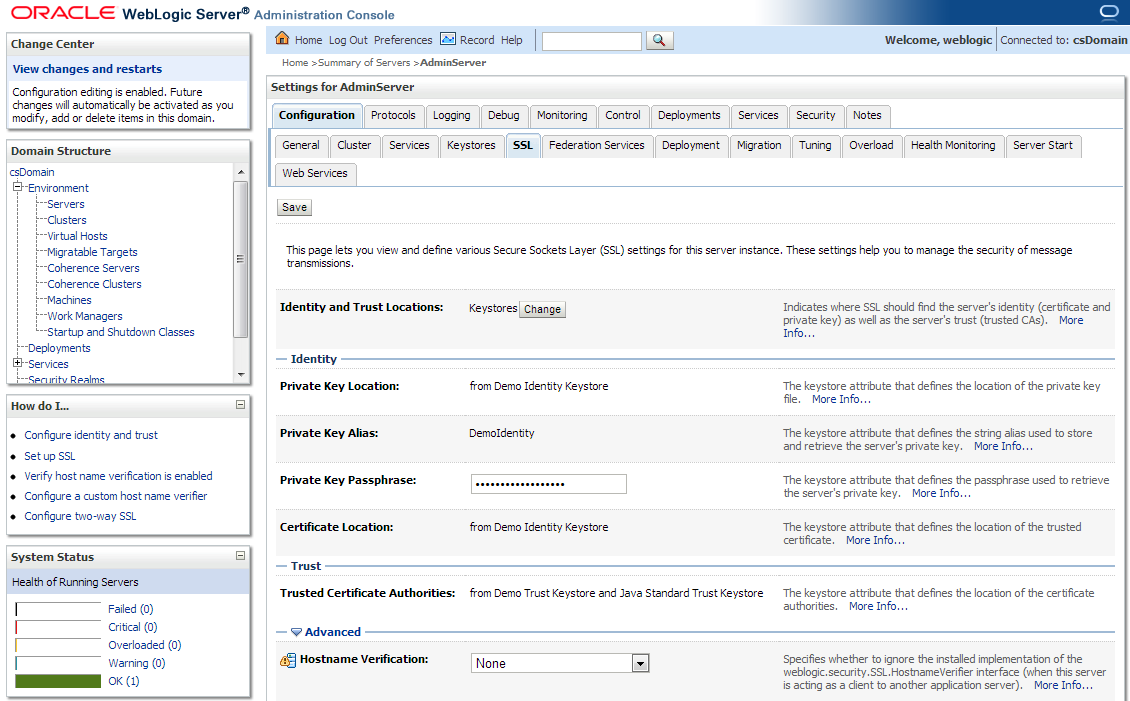Click the Private Key Passphrase field
This screenshot has height=701, width=1130.
tap(548, 484)
